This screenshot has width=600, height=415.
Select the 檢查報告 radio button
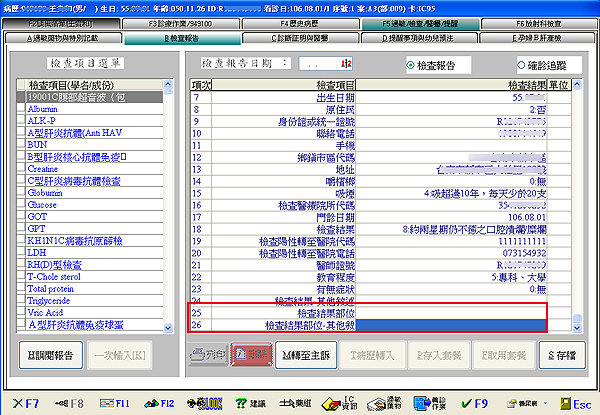pos(411,64)
